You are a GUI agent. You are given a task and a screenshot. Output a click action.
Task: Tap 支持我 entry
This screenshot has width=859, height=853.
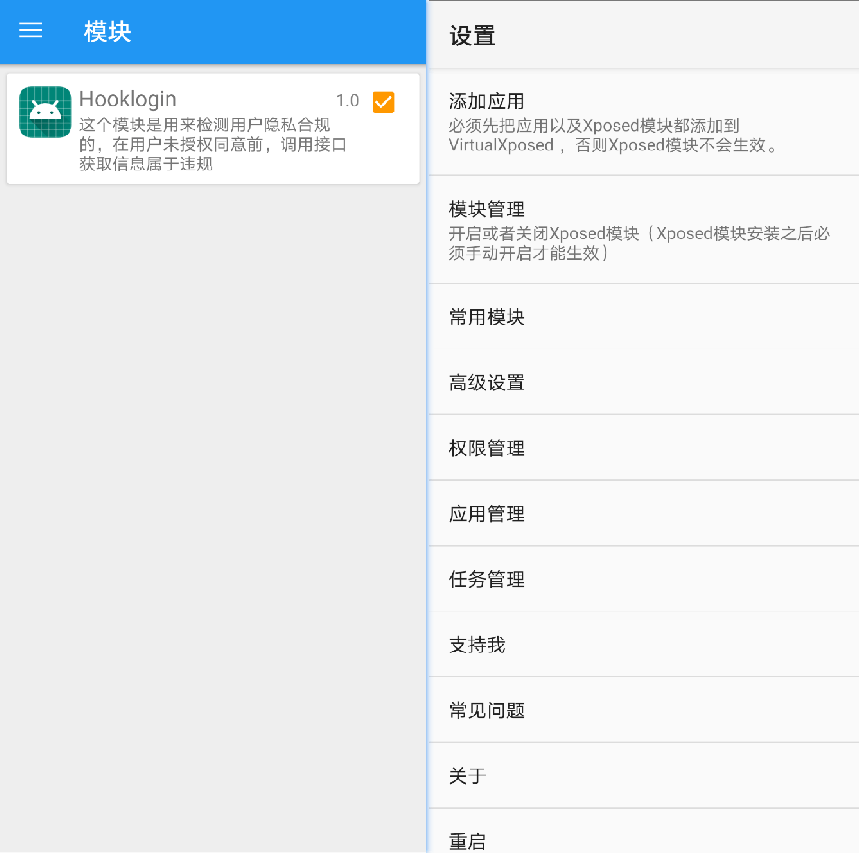pos(644,644)
